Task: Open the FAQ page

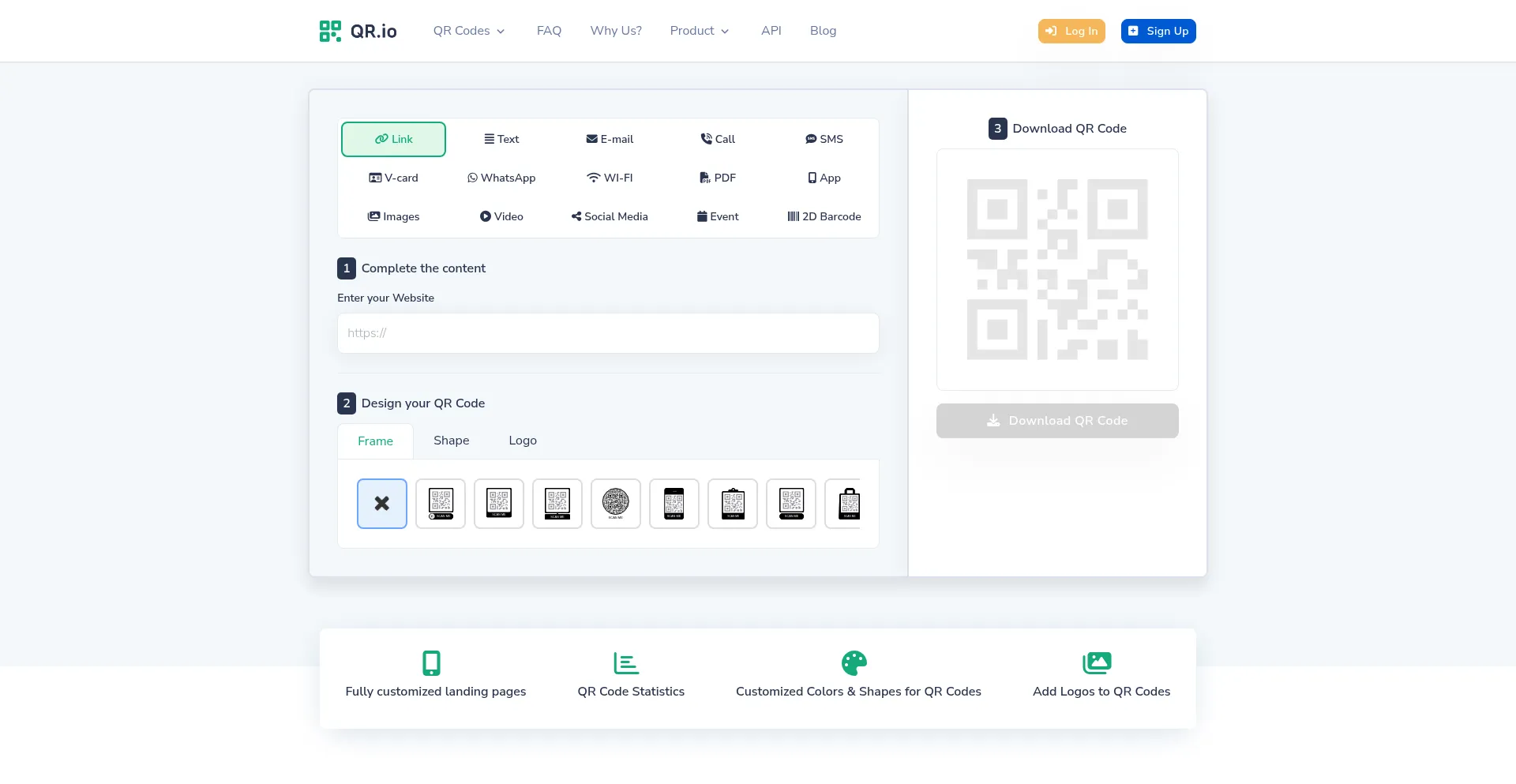Action: [549, 31]
